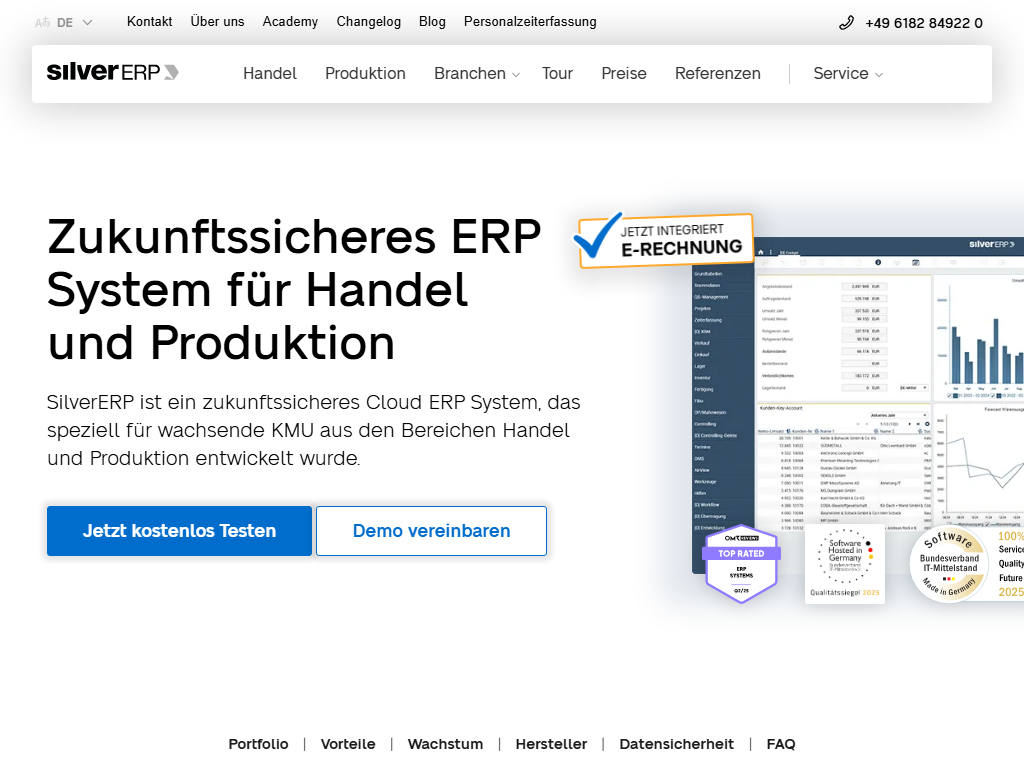Click Software Hosted in Germany seal
Screen dimensions: 1024x768
[x=845, y=564]
